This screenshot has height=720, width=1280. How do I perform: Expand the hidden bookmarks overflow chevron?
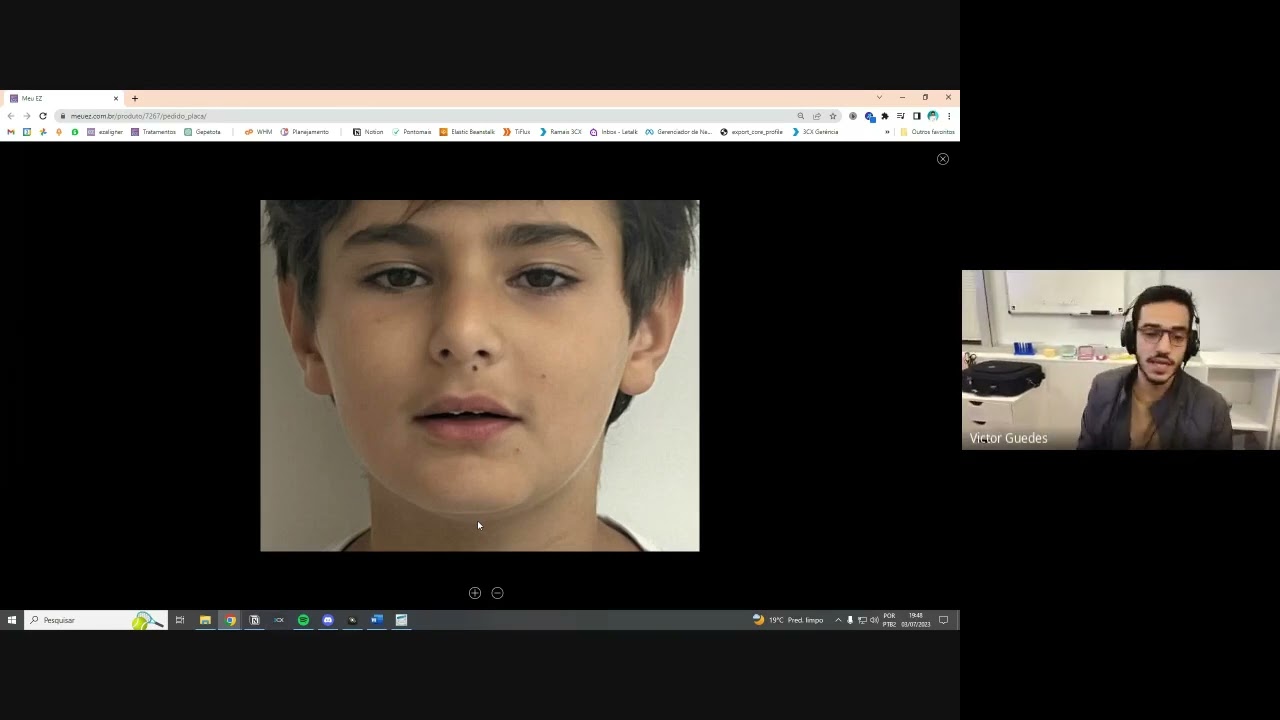coord(886,132)
